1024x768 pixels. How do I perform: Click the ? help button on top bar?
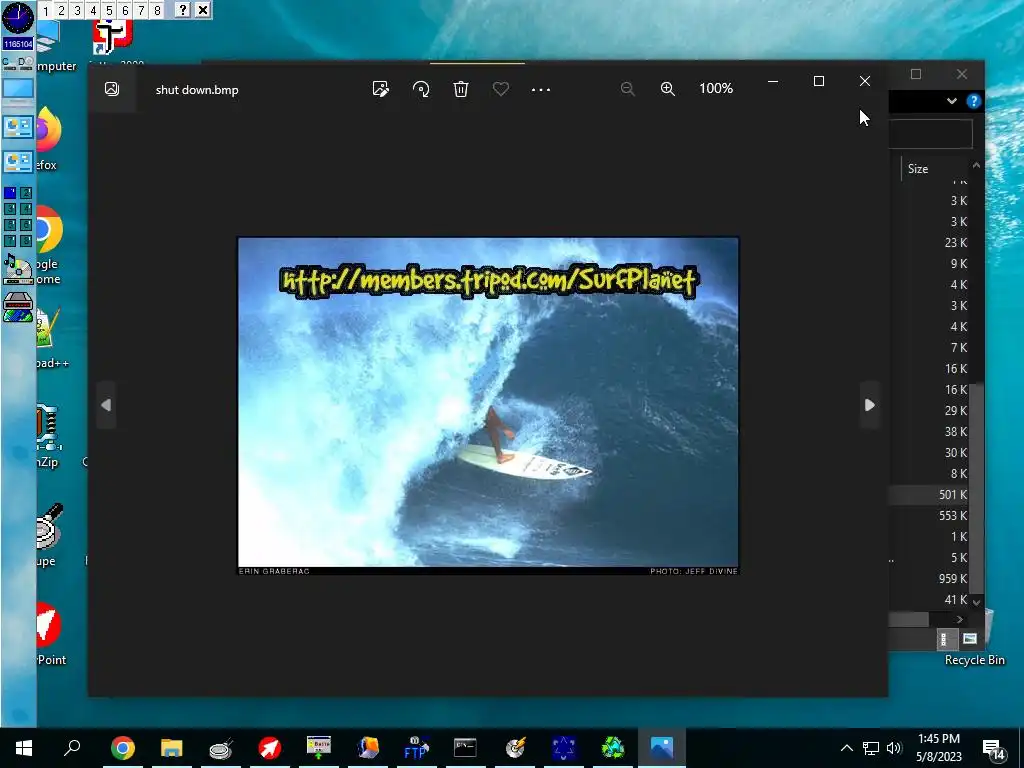tap(183, 10)
